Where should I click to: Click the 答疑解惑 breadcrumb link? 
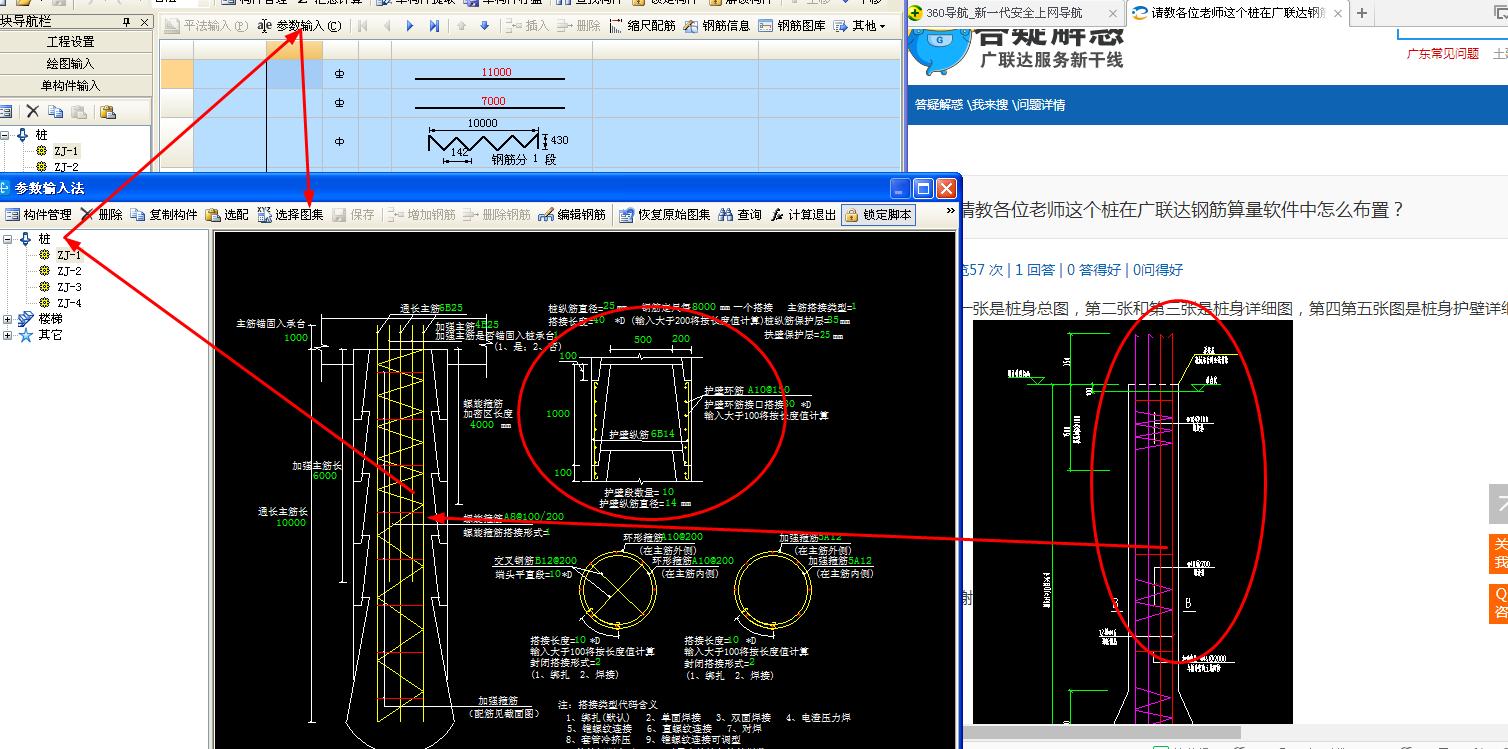click(938, 104)
